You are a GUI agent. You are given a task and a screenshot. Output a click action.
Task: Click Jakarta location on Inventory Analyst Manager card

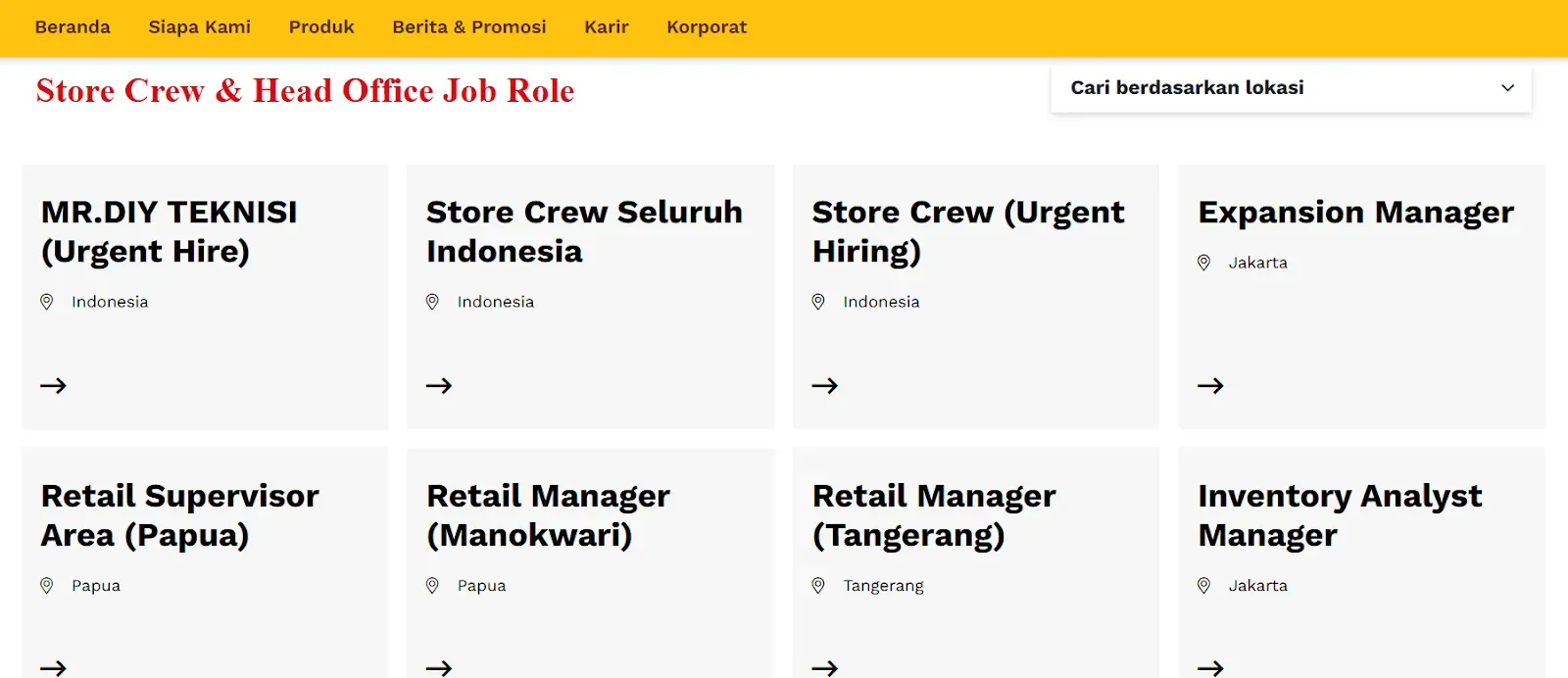click(x=1258, y=586)
